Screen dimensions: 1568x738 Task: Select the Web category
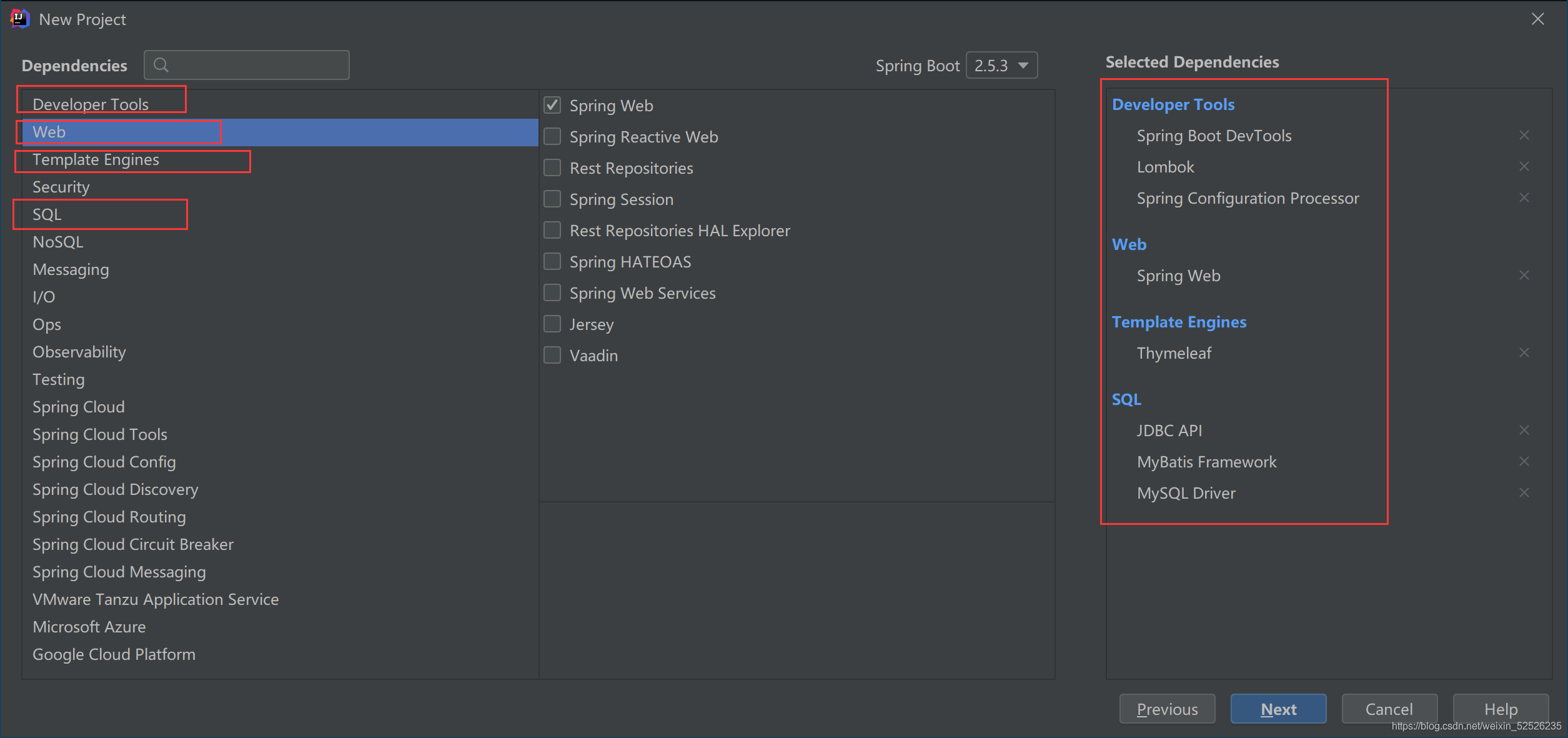tap(280, 132)
